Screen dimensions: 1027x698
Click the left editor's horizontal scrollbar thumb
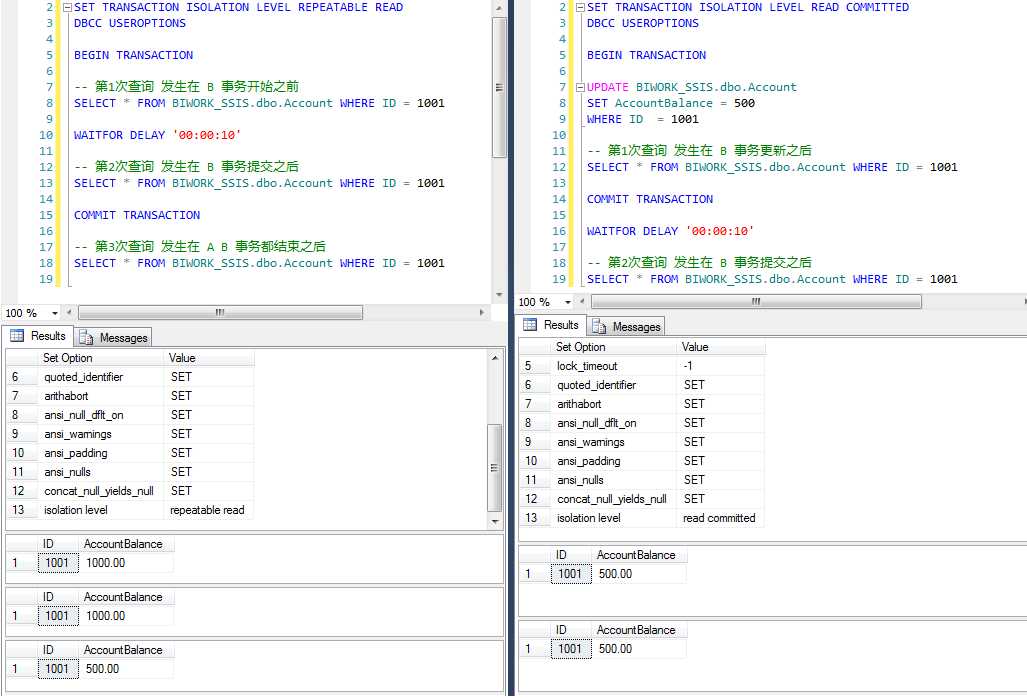(220, 312)
